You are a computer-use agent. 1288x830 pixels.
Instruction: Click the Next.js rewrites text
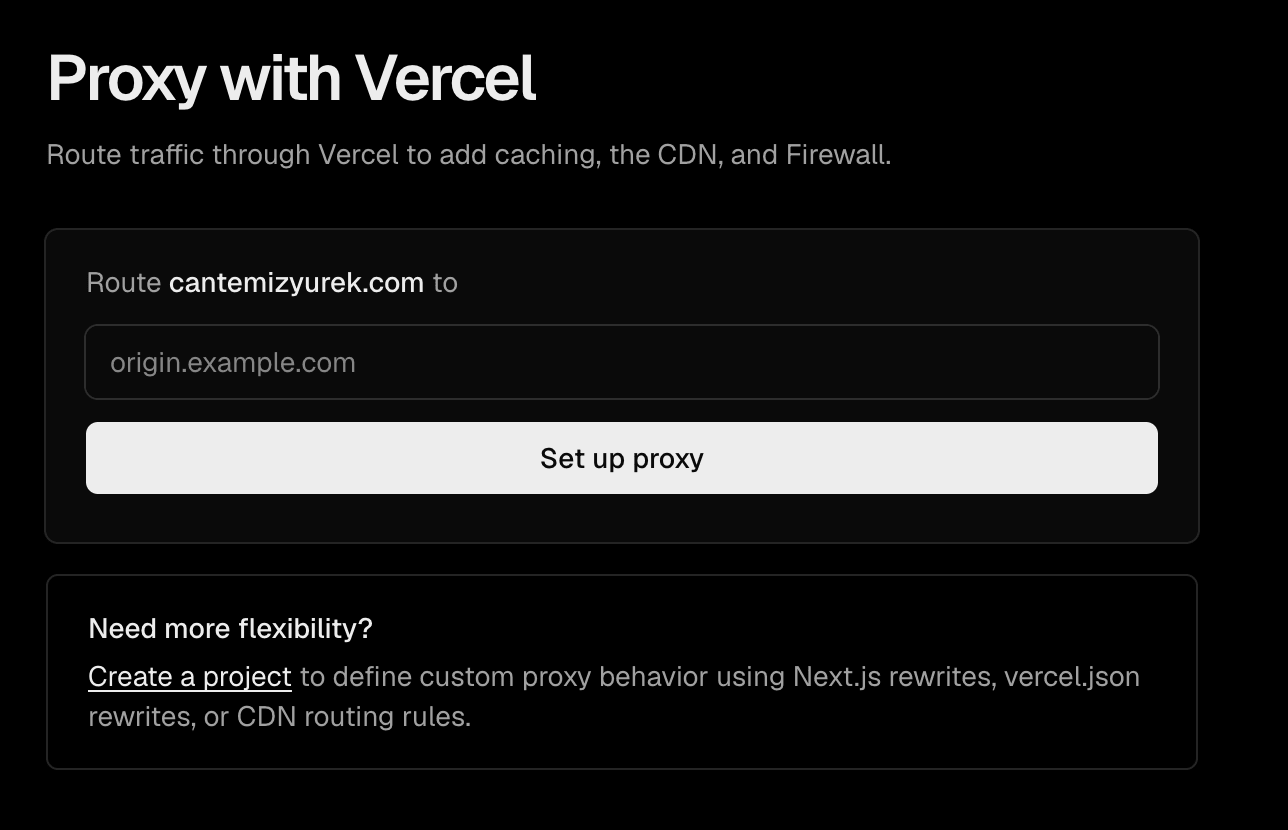(x=892, y=677)
